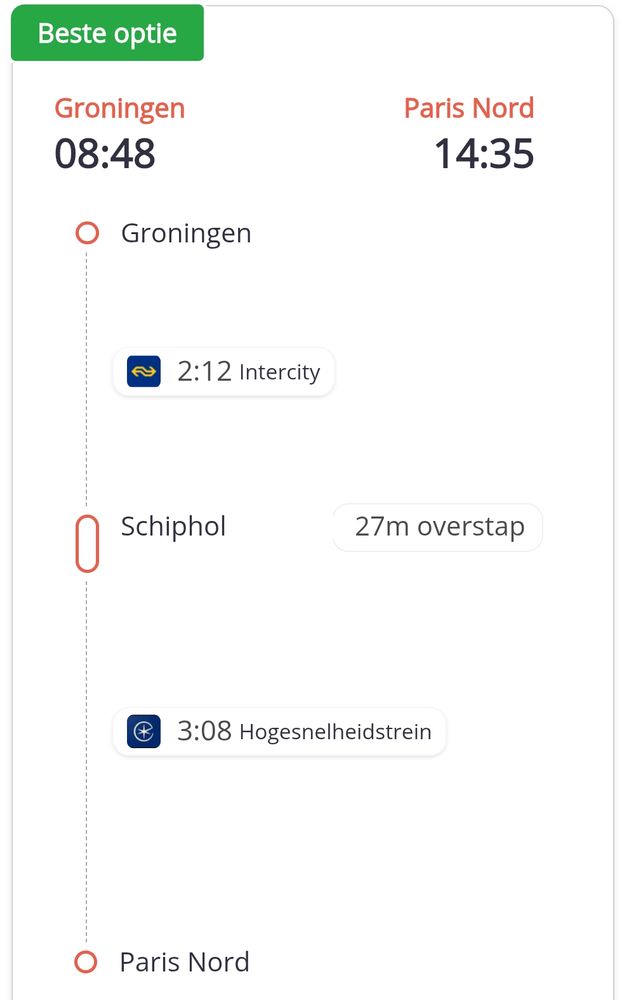Click the Groningen origin header label
622x1000 pixels.
tap(119, 108)
